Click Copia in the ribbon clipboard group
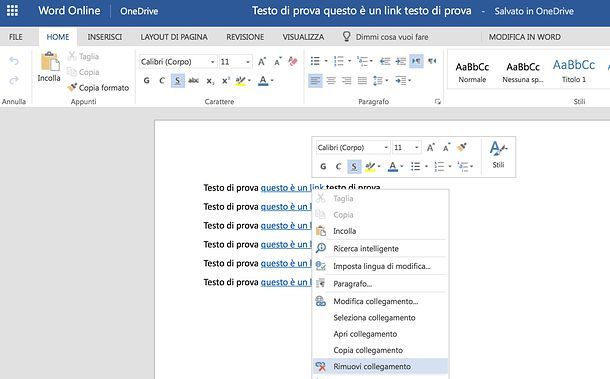This screenshot has height=379, width=610. point(83,72)
